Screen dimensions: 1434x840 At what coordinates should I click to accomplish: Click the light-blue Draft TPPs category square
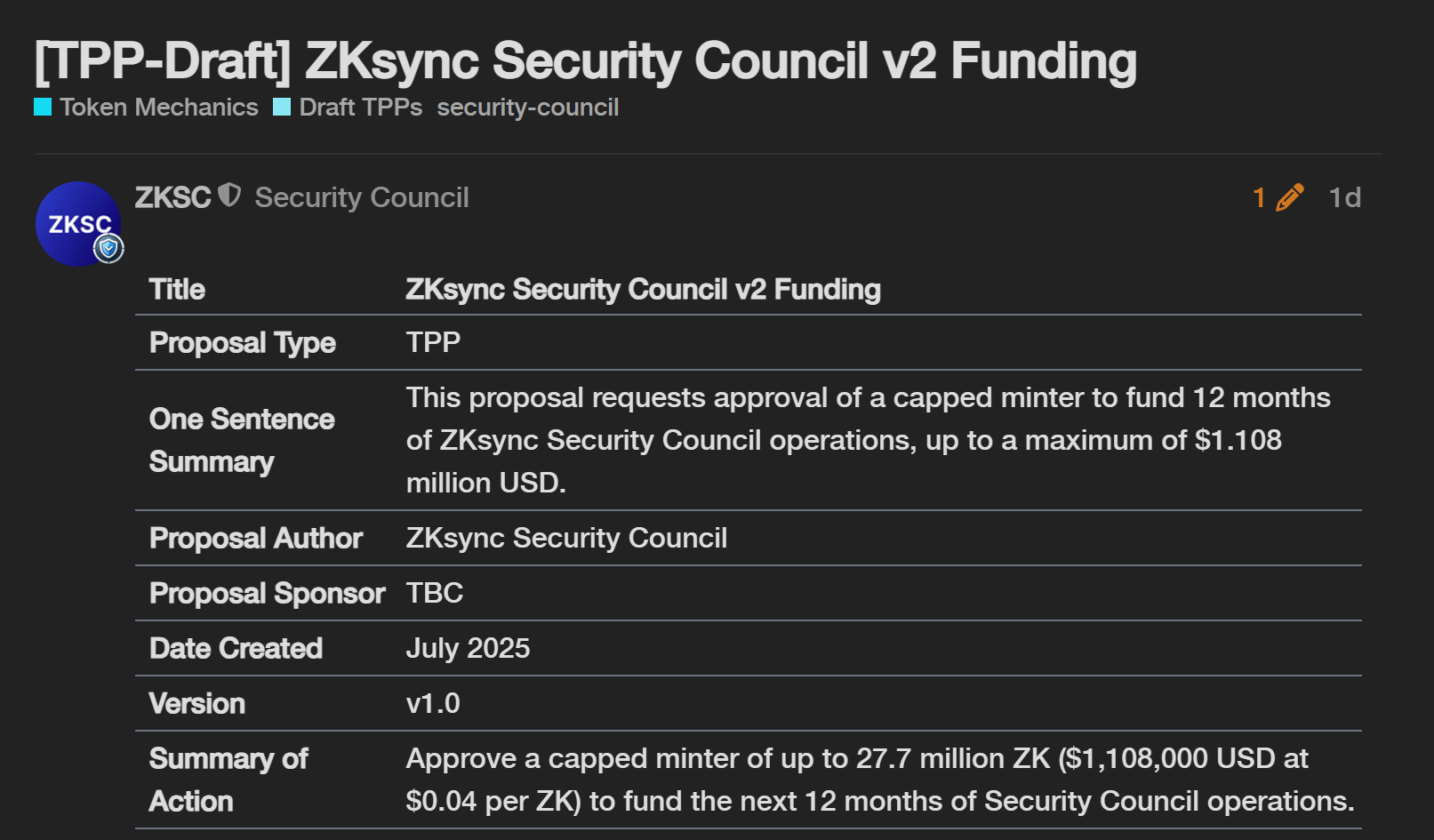pos(282,108)
